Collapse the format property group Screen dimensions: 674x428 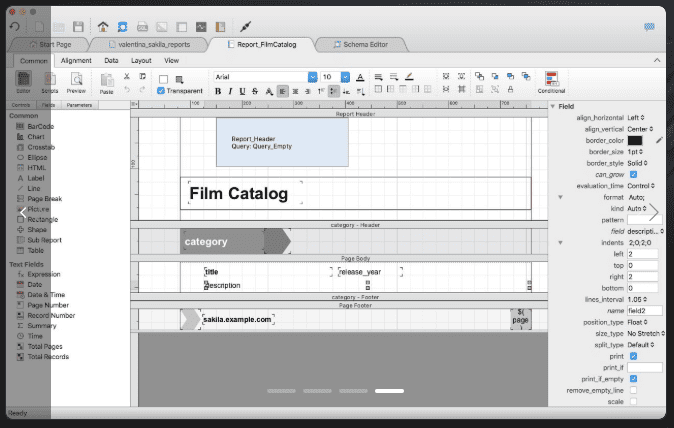coord(560,197)
